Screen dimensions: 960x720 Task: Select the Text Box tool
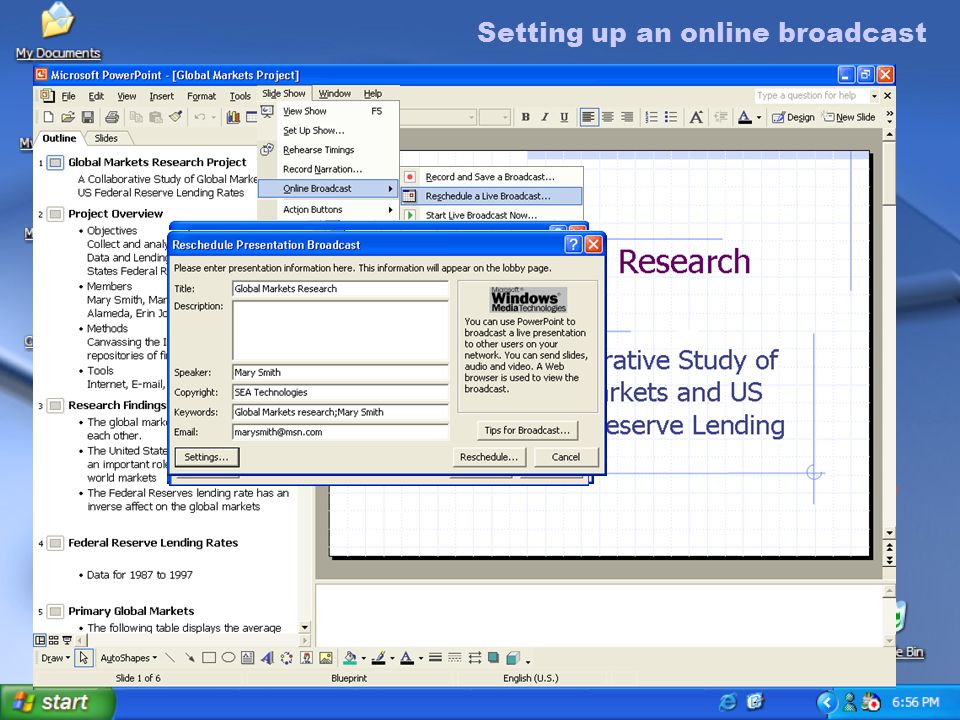pos(247,658)
